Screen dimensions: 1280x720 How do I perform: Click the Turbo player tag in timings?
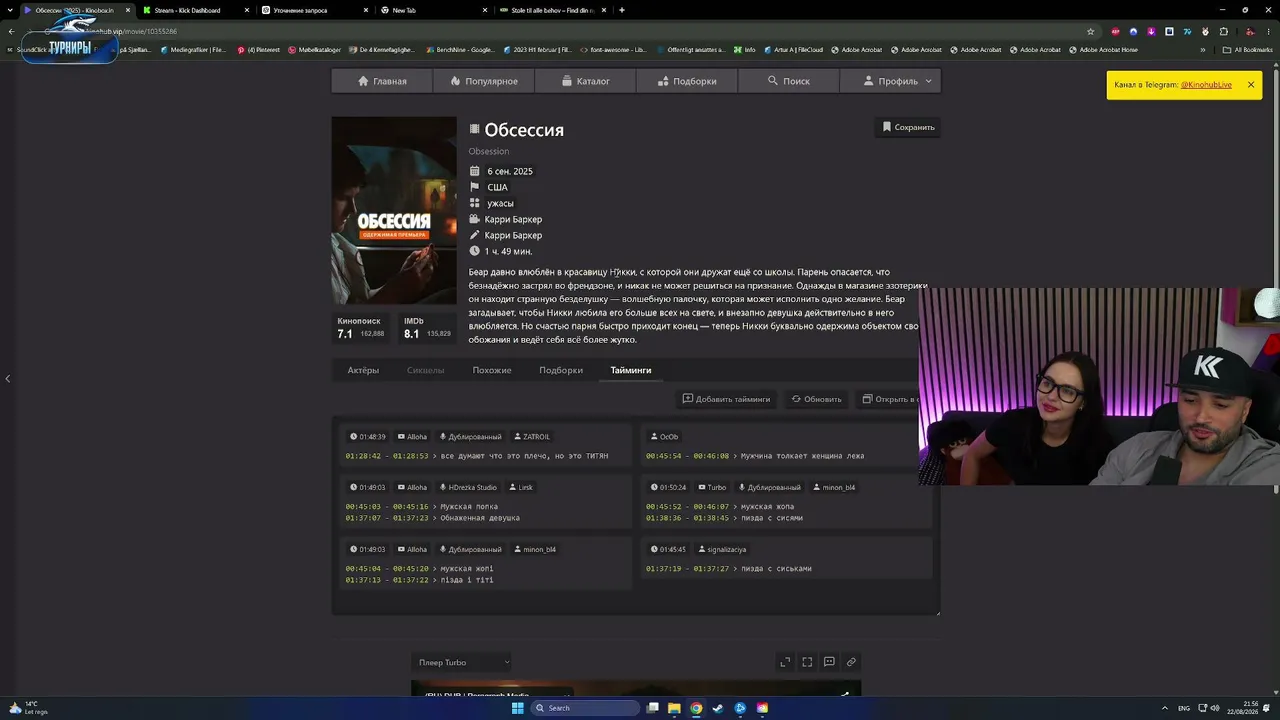[x=712, y=488]
